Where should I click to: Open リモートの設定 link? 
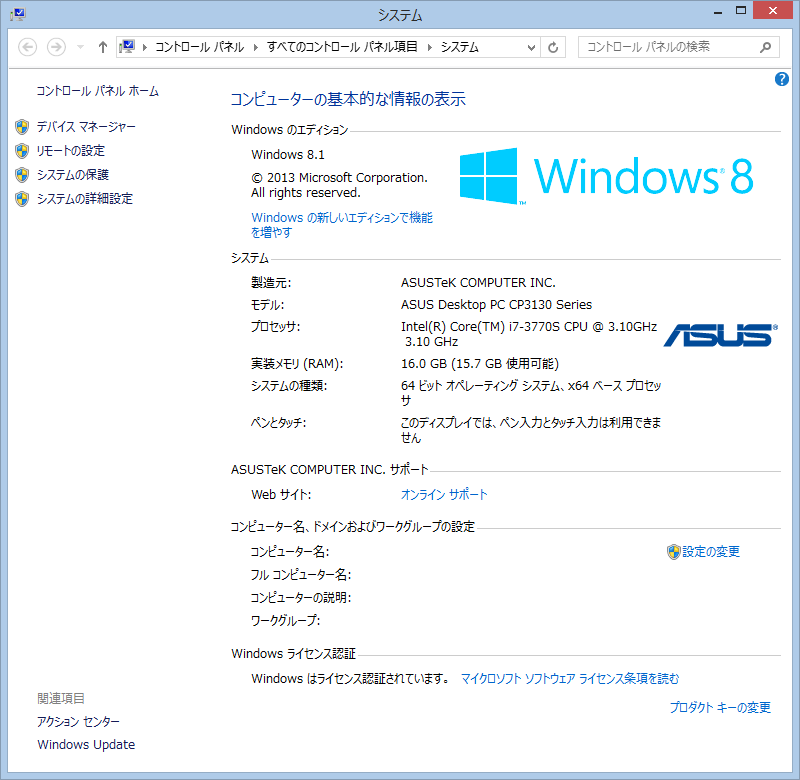tap(71, 150)
